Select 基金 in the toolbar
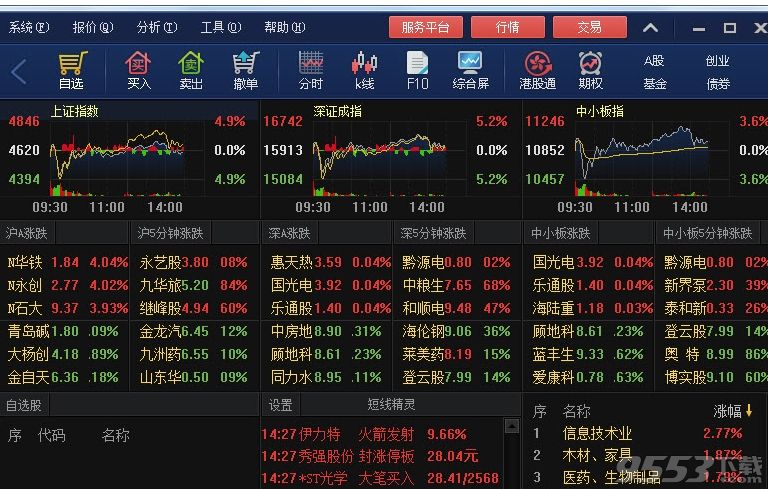 [x=654, y=84]
